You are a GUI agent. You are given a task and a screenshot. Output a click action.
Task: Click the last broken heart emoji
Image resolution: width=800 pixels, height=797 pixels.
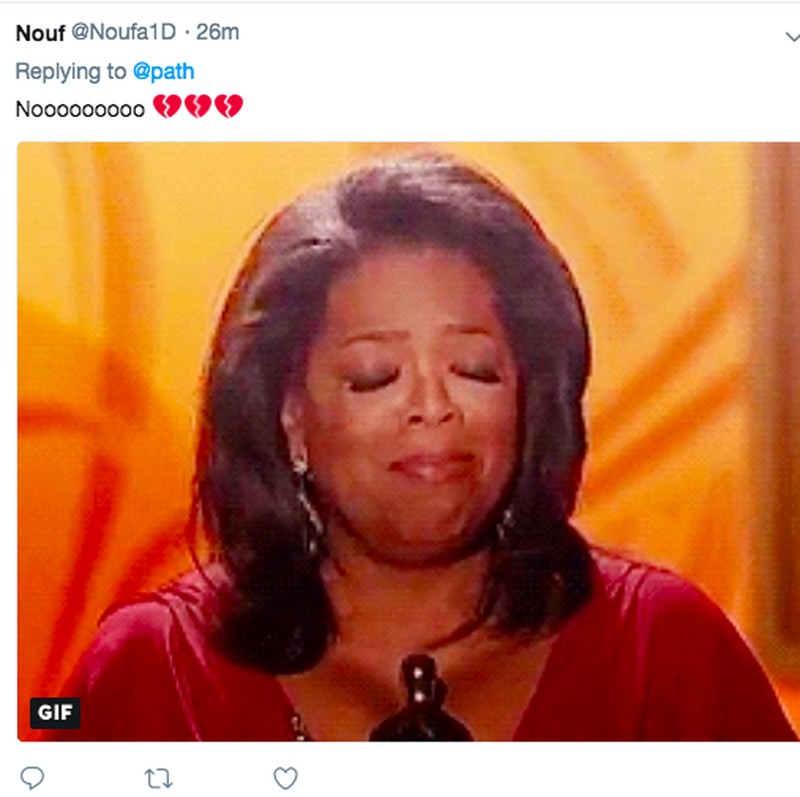(228, 106)
